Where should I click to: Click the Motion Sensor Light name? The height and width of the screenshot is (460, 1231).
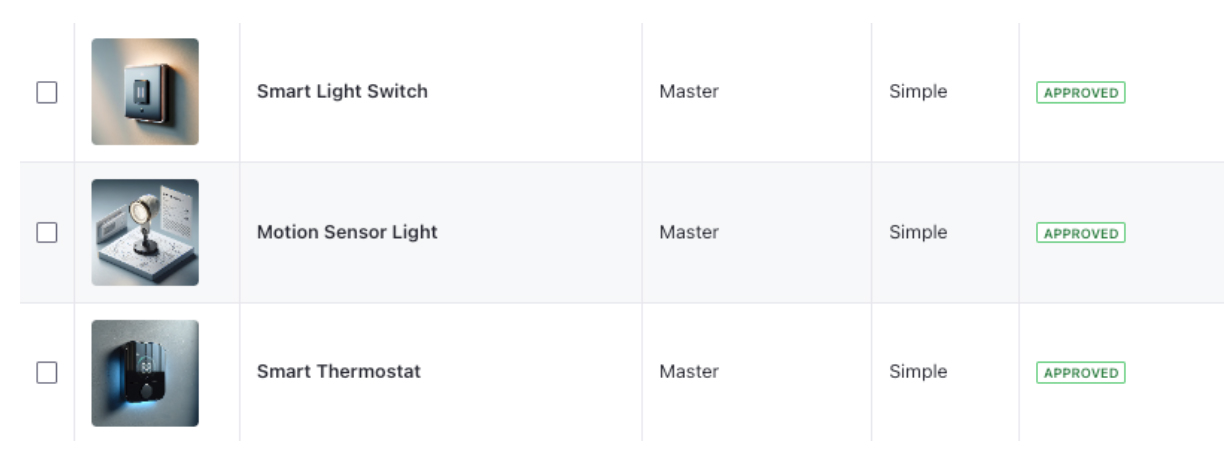[347, 232]
